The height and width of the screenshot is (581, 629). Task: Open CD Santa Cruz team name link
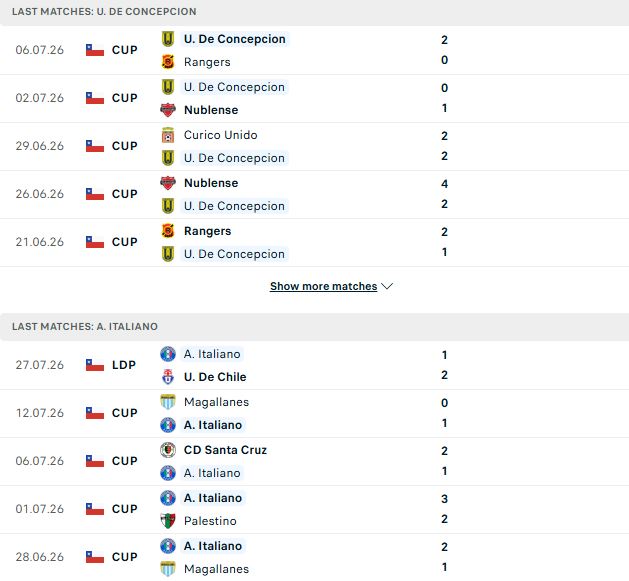[x=225, y=450]
